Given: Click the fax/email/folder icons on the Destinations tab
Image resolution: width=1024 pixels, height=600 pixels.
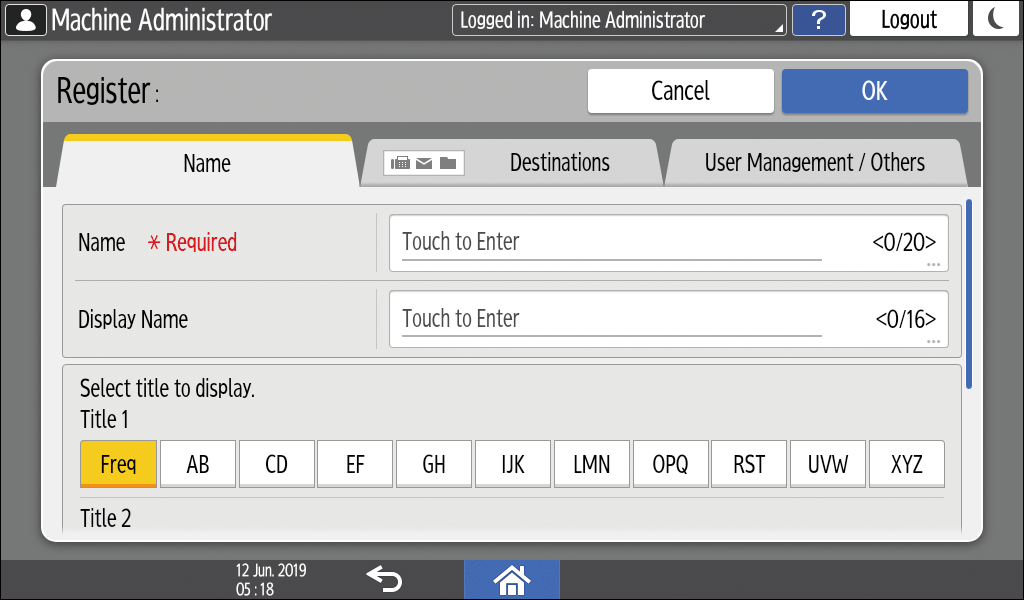Looking at the screenshot, I should tap(424, 163).
